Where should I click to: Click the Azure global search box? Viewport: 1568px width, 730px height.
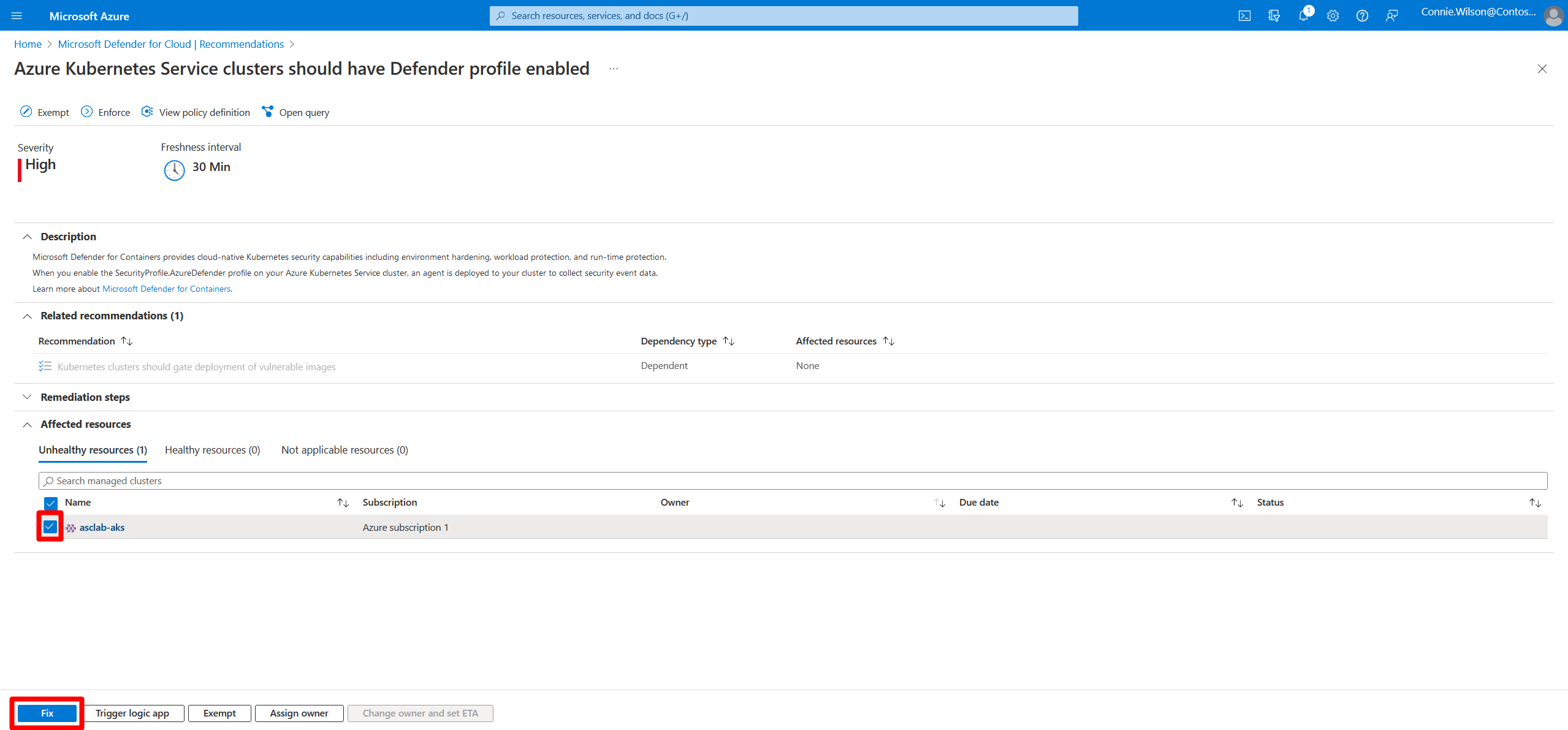[783, 16]
